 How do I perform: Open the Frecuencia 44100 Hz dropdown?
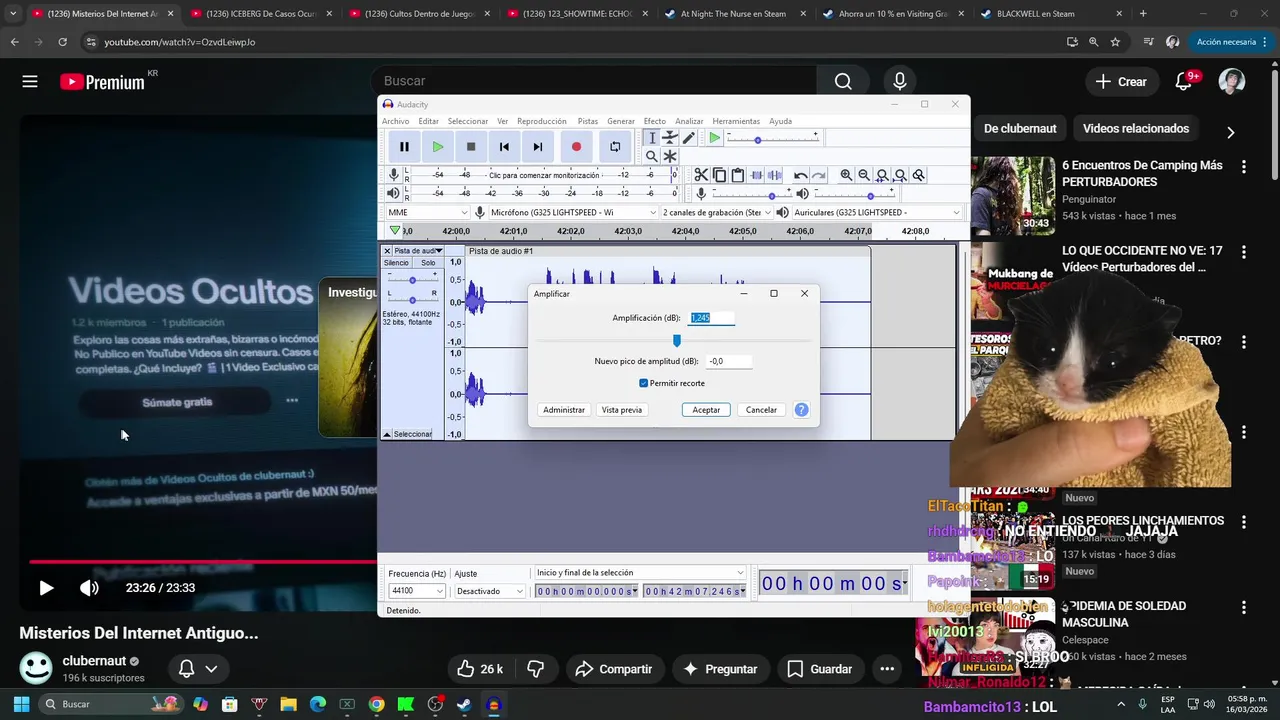click(416, 591)
